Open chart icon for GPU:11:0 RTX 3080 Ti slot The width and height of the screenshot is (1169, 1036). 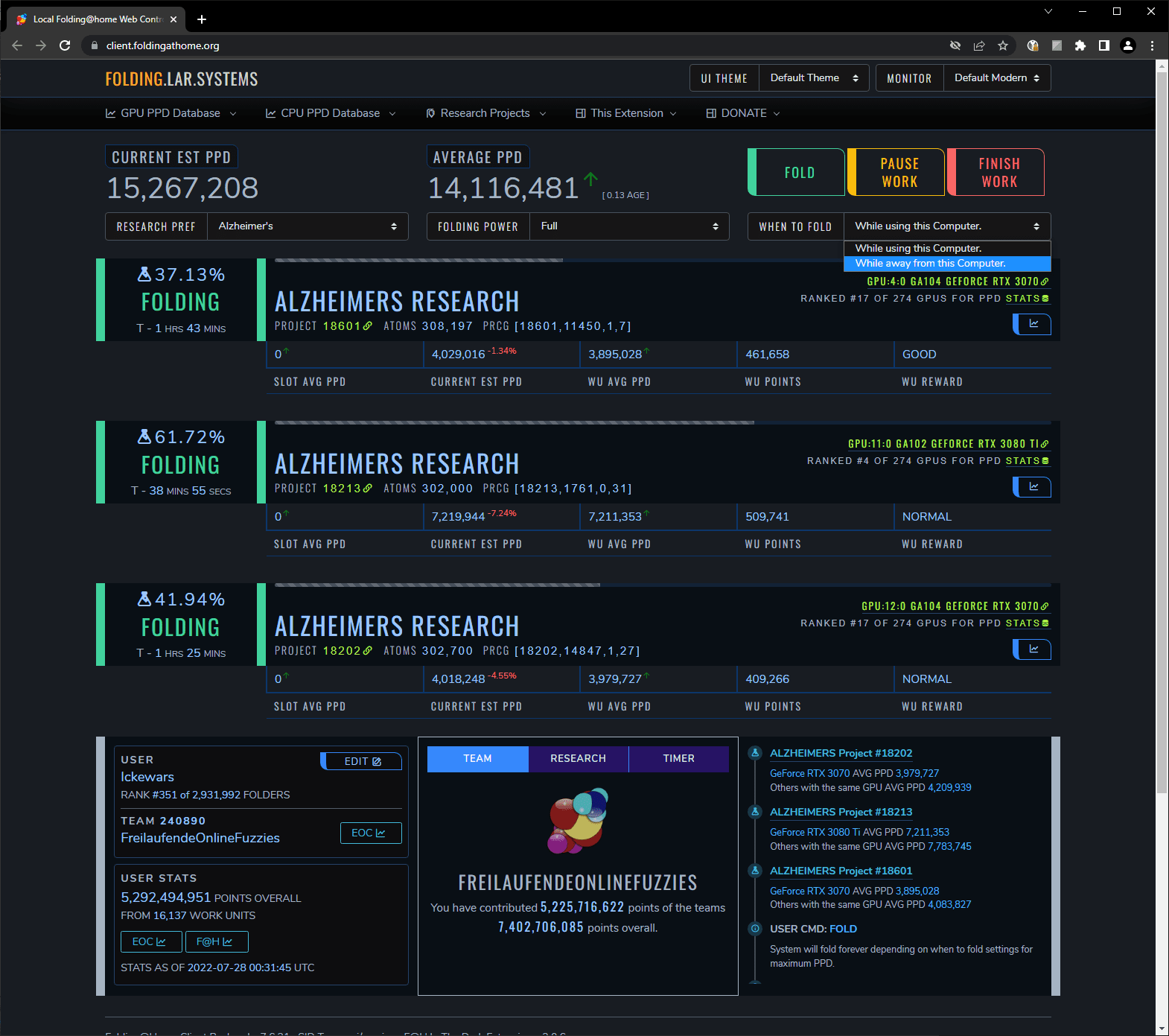coord(1033,486)
